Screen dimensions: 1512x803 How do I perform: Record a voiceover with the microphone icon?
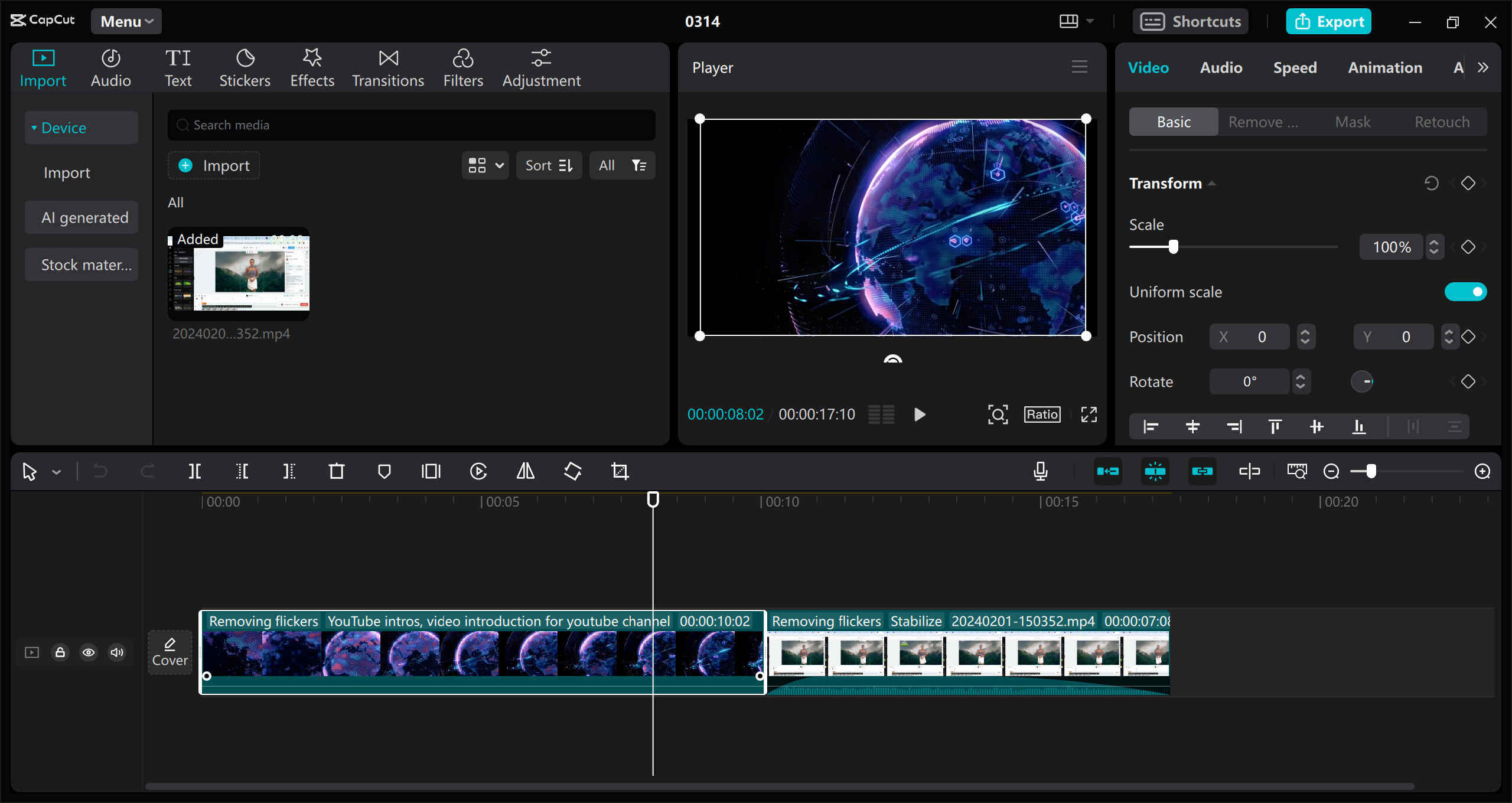1041,471
